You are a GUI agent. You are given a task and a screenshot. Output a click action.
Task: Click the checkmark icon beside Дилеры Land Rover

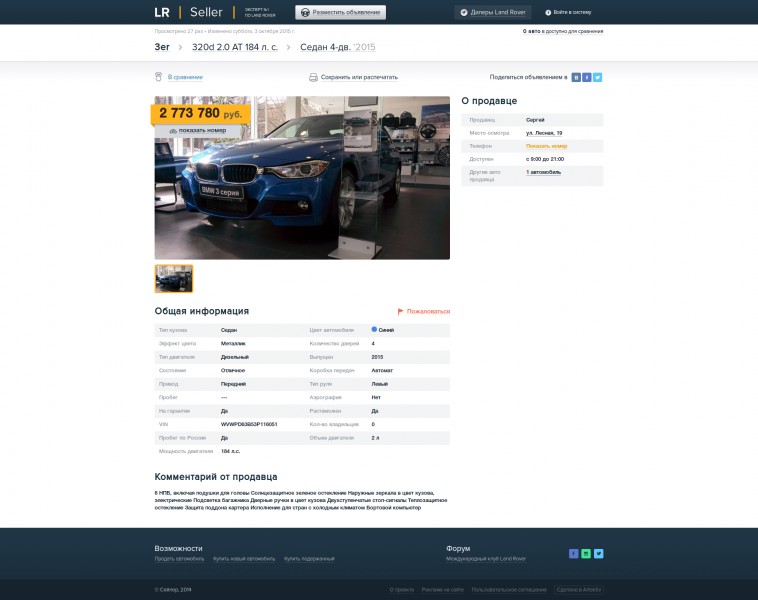(x=464, y=13)
